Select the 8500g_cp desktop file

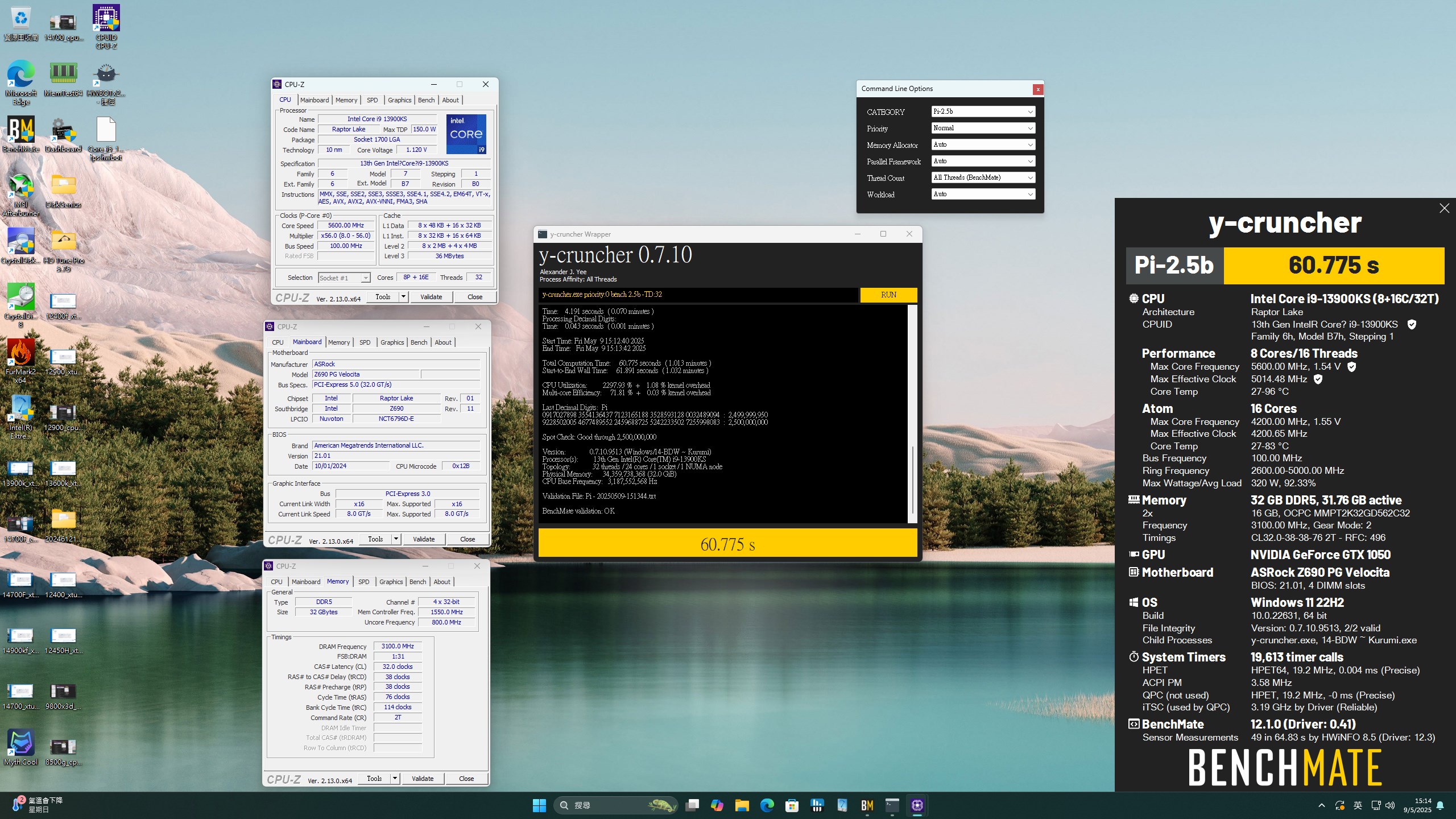pyautogui.click(x=63, y=752)
